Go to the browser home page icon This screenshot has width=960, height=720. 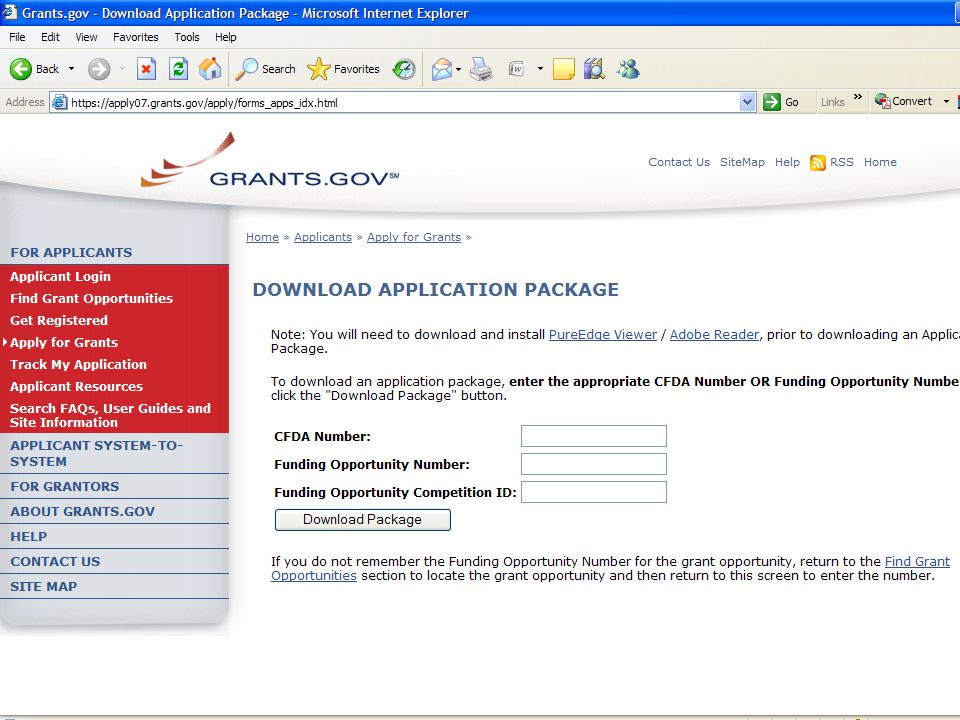pyautogui.click(x=210, y=69)
